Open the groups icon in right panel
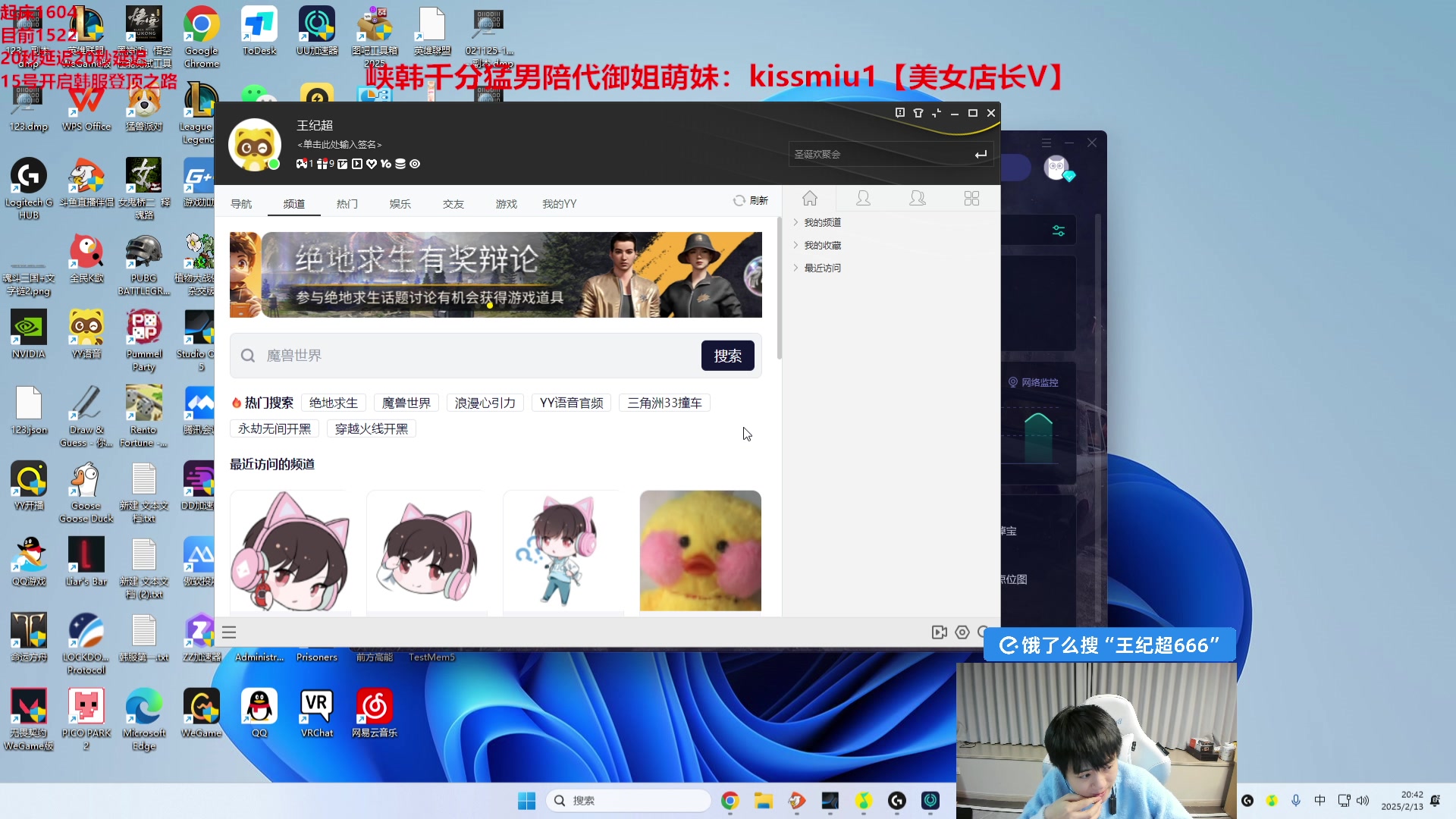Viewport: 1456px width, 819px height. click(918, 199)
